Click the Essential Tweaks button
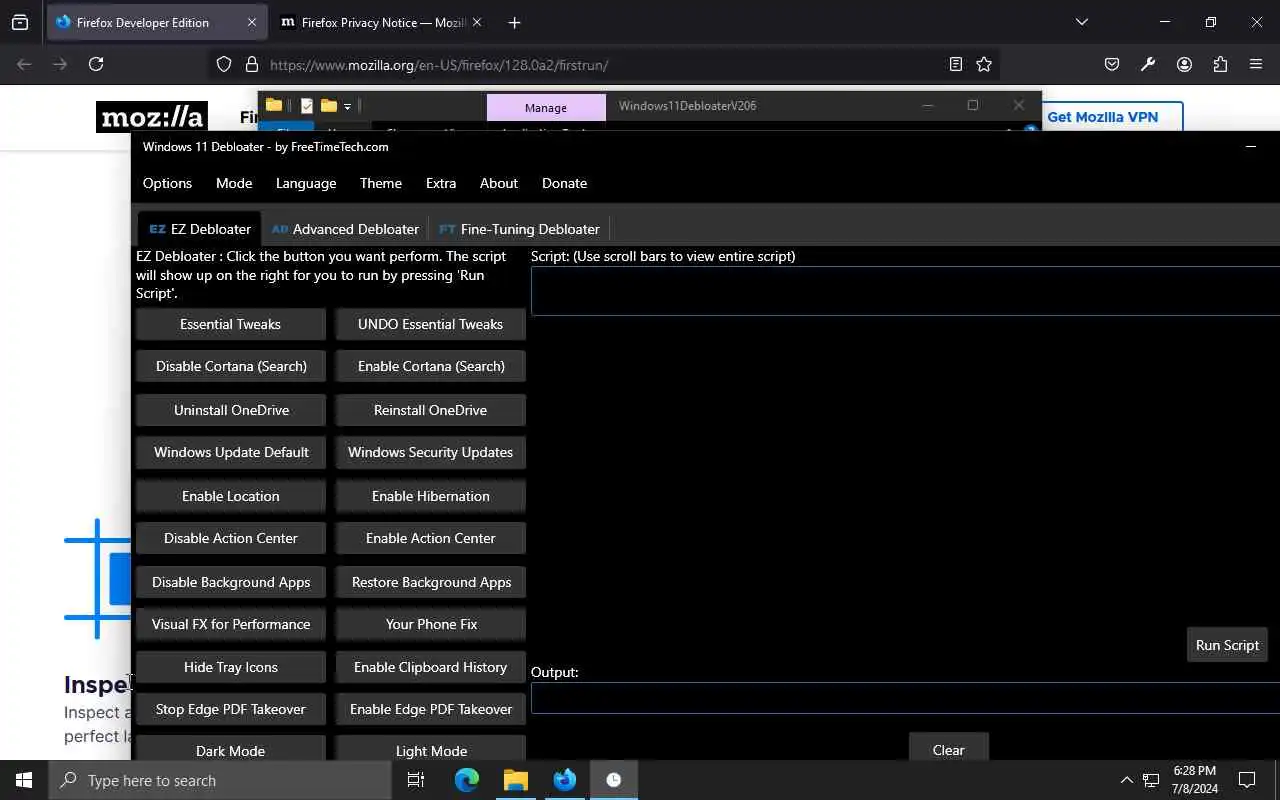This screenshot has width=1280, height=800. pyautogui.click(x=231, y=324)
